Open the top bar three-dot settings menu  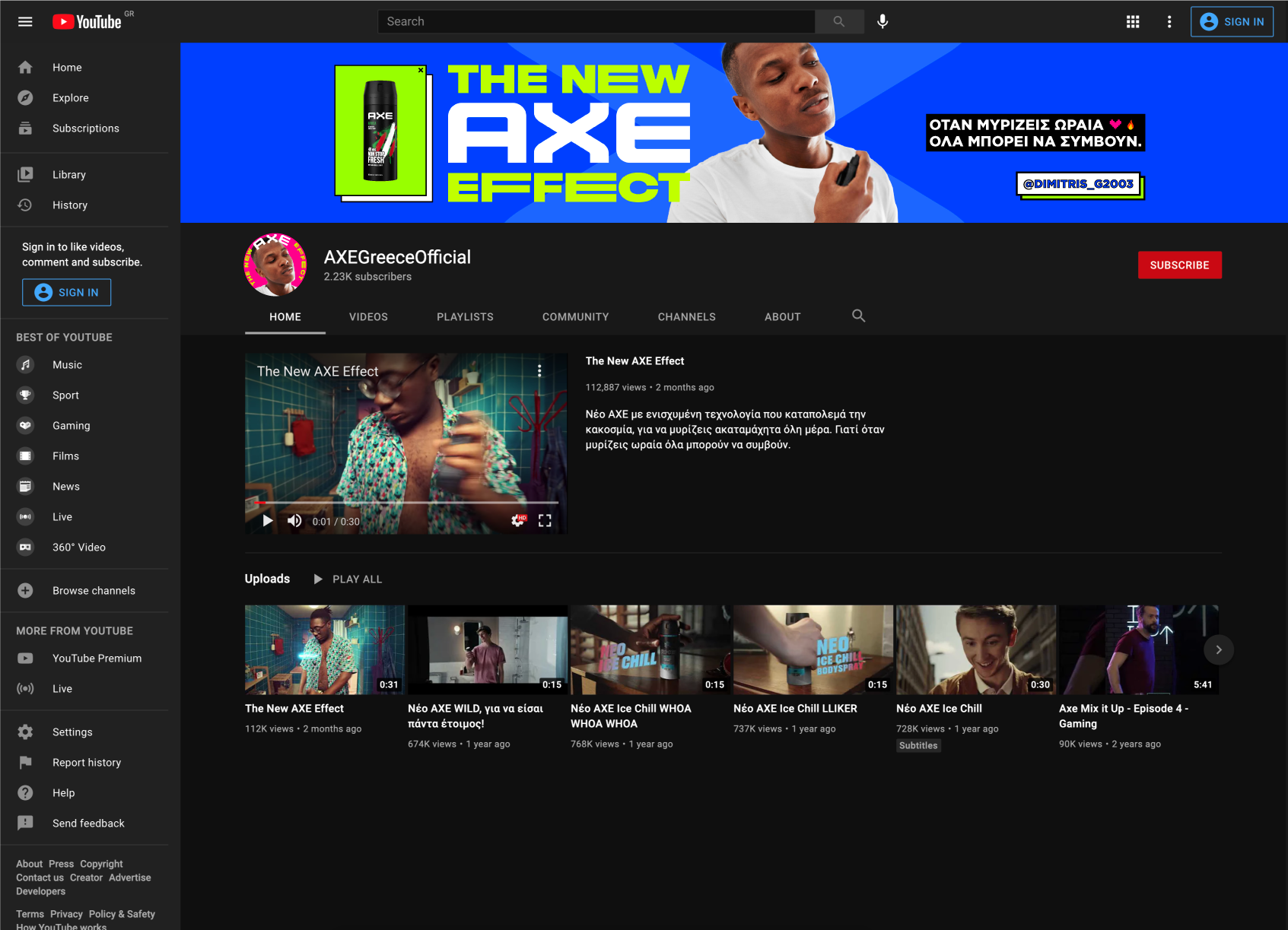click(x=1169, y=21)
